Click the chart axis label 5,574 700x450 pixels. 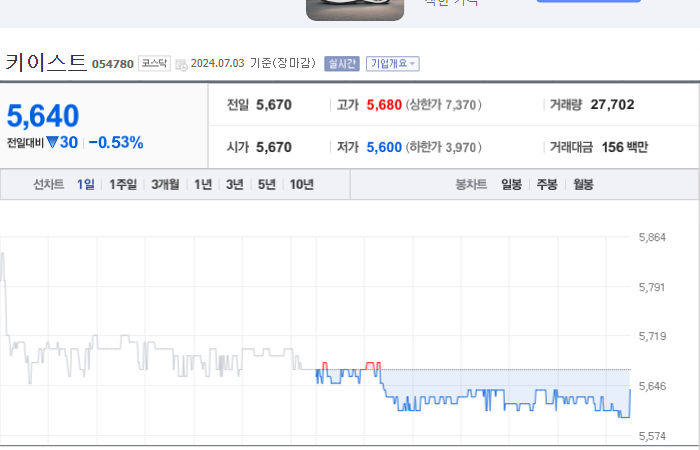[652, 436]
